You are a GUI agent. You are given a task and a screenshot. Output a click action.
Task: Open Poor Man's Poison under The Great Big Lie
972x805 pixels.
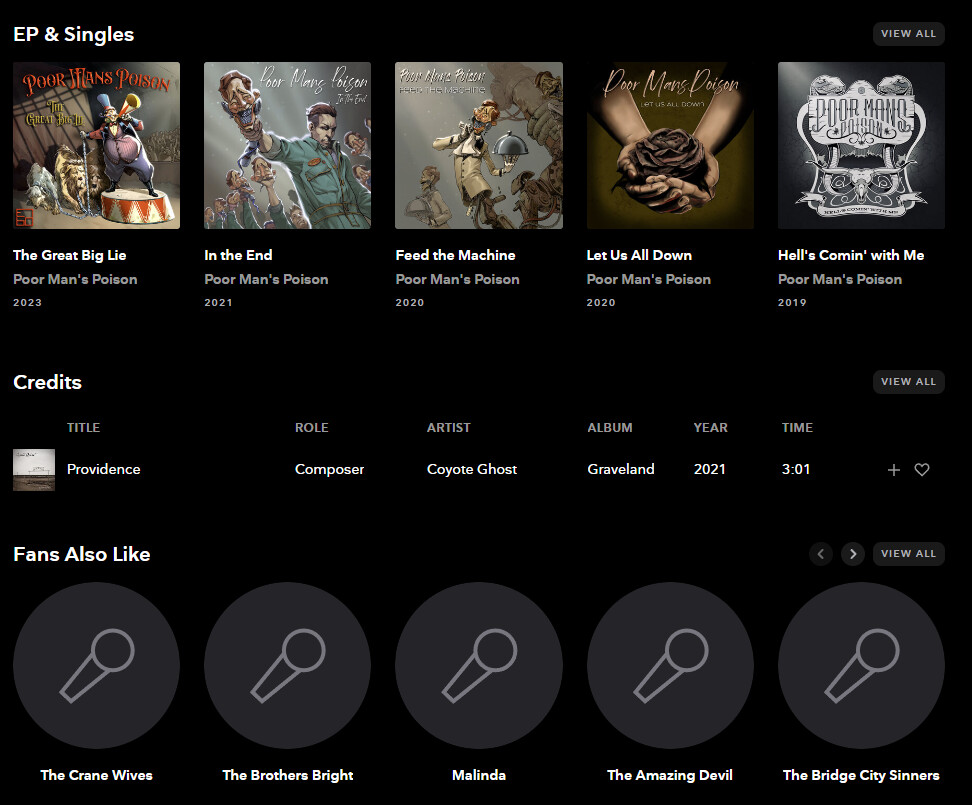coord(75,279)
